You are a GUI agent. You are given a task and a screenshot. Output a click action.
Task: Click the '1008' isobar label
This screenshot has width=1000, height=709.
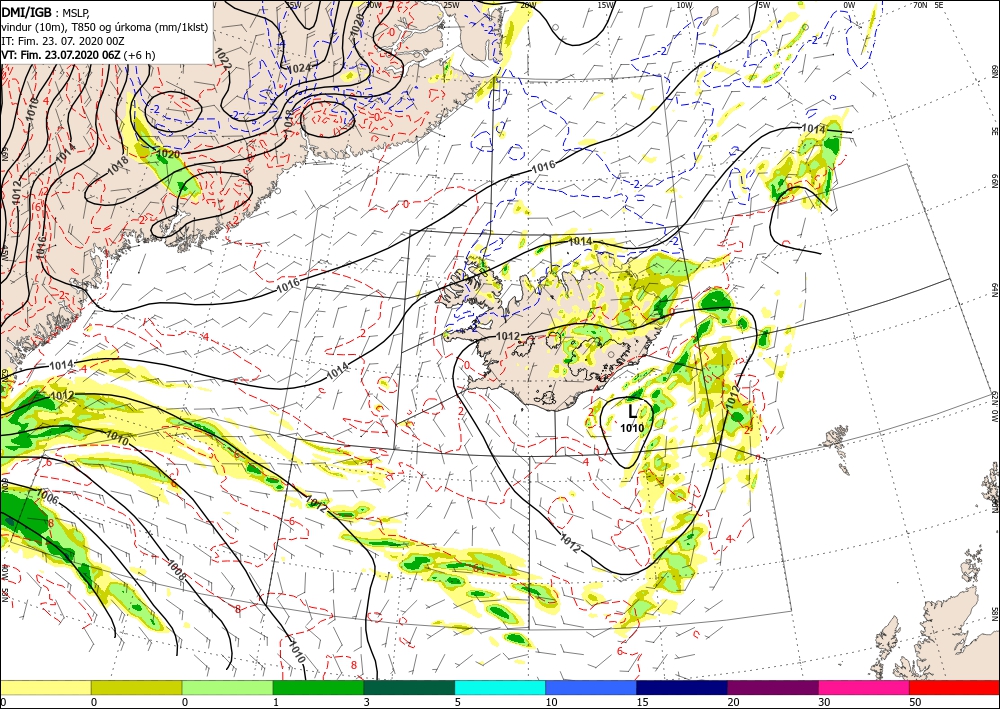pos(177,570)
